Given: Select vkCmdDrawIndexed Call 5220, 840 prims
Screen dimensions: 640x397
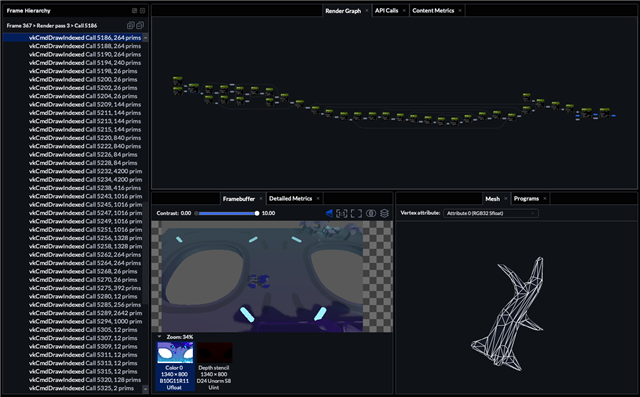Looking at the screenshot, I should (x=73, y=138).
